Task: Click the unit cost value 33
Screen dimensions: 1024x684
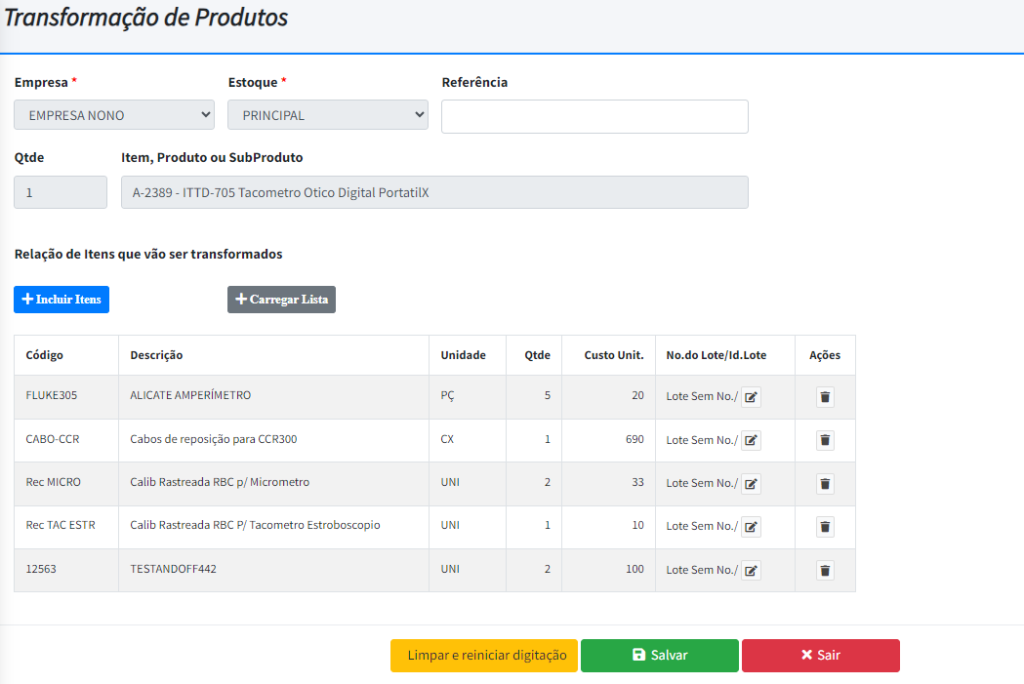Action: (638, 482)
